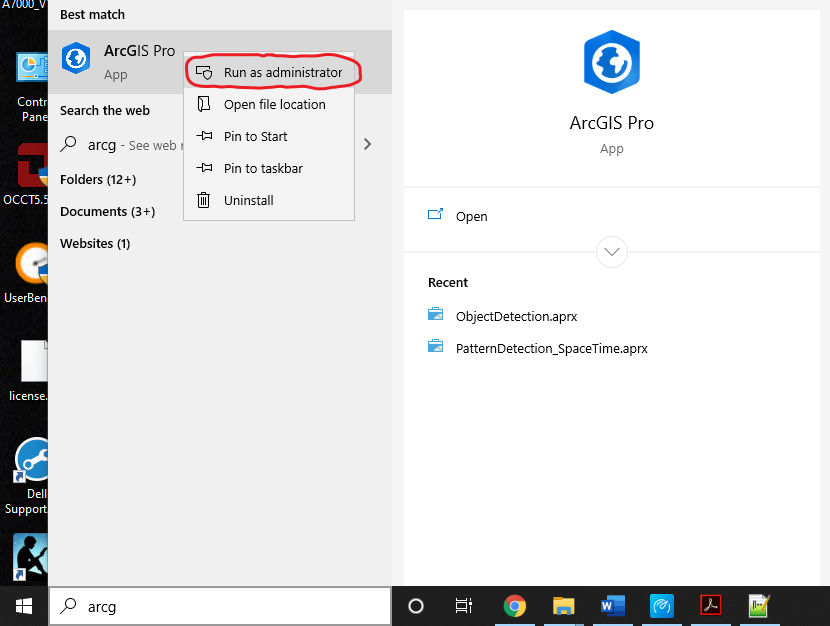Open Task View on taskbar
Viewport: 830px width, 626px height.
pos(464,606)
